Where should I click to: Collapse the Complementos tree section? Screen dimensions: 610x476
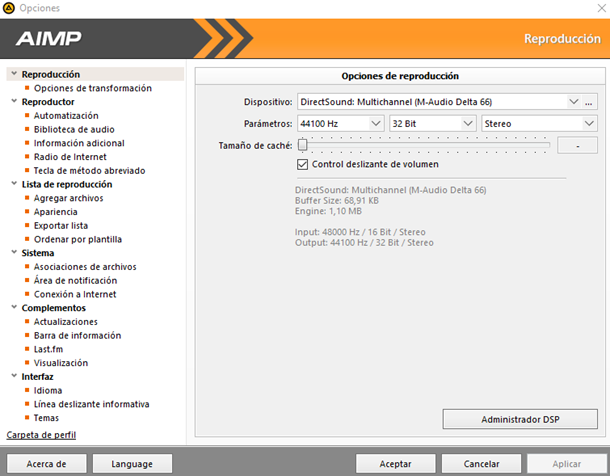point(14,308)
